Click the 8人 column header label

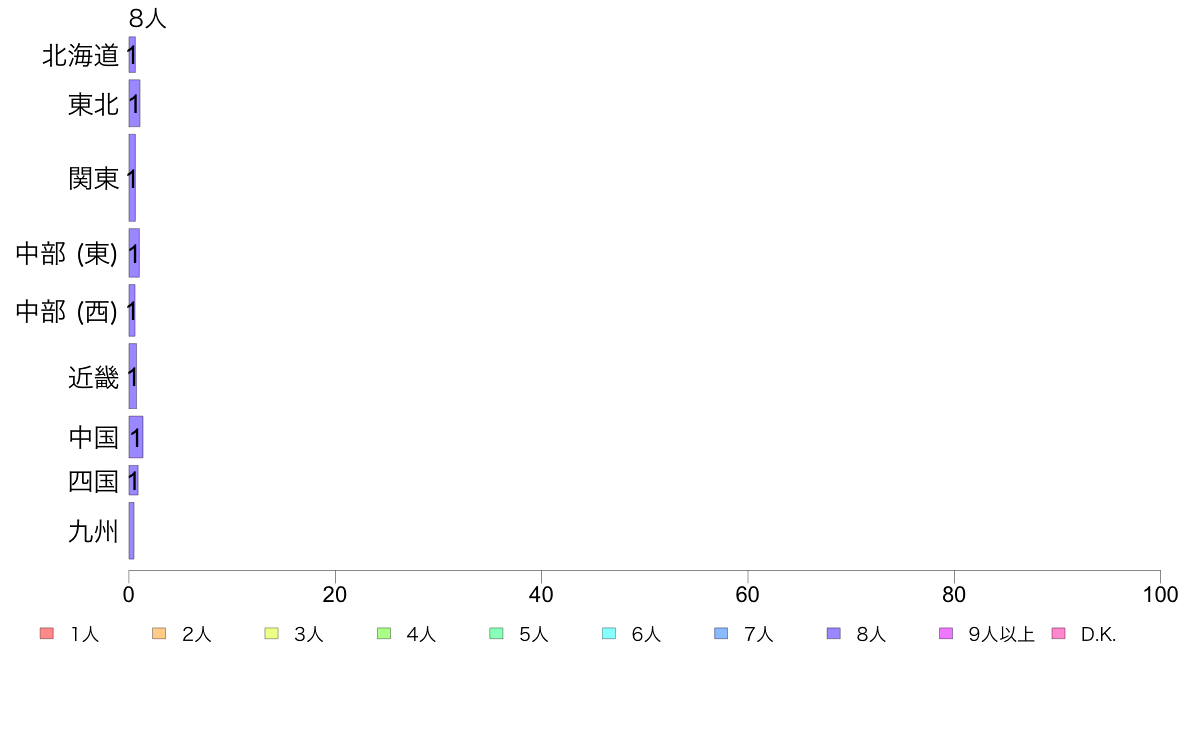pyautogui.click(x=148, y=18)
